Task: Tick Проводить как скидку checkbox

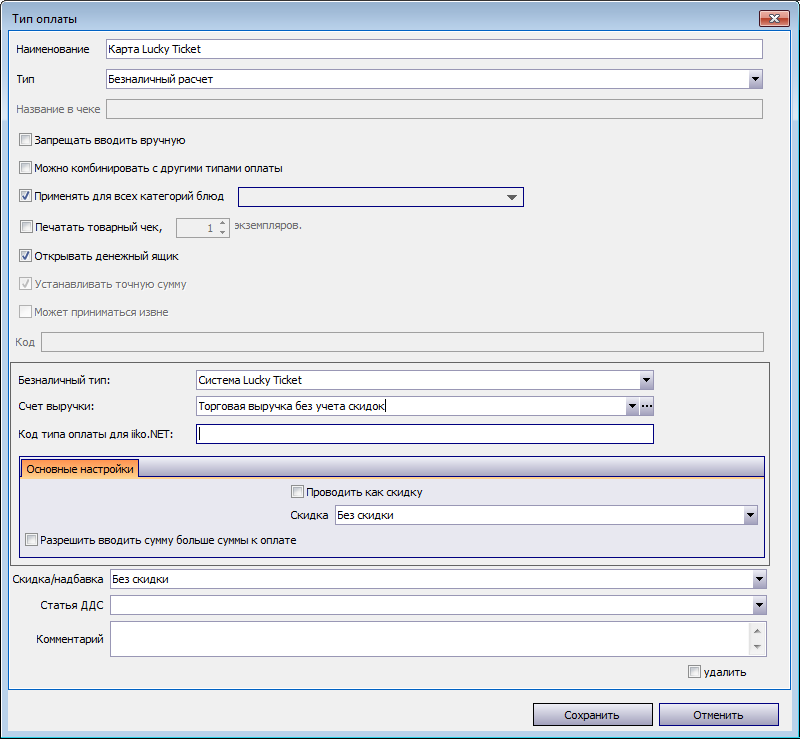Action: (297, 491)
